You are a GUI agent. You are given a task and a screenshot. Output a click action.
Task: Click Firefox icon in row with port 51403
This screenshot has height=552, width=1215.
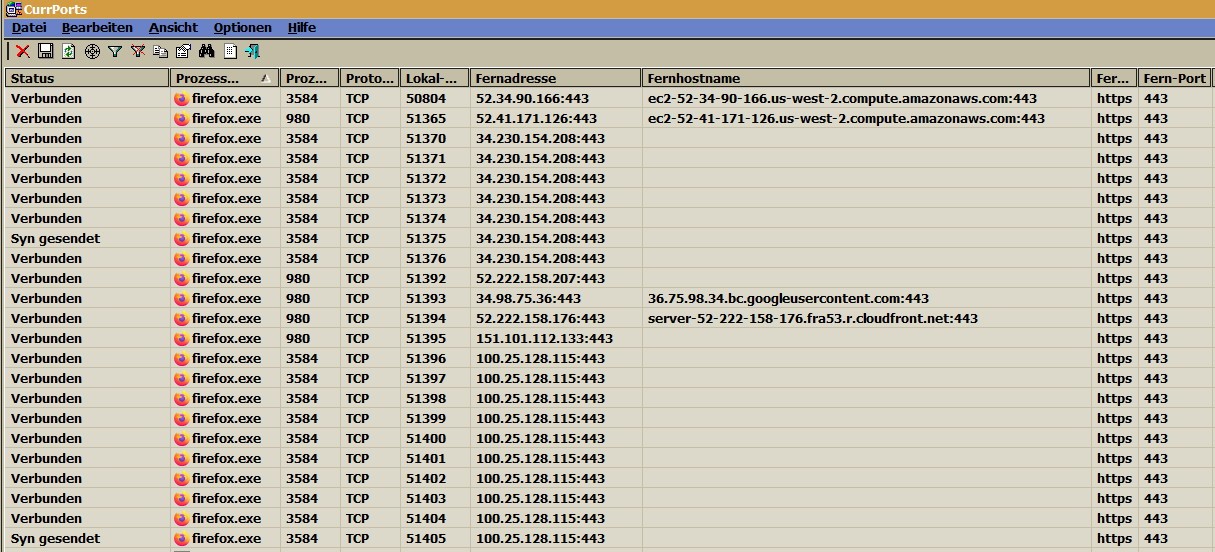point(181,498)
